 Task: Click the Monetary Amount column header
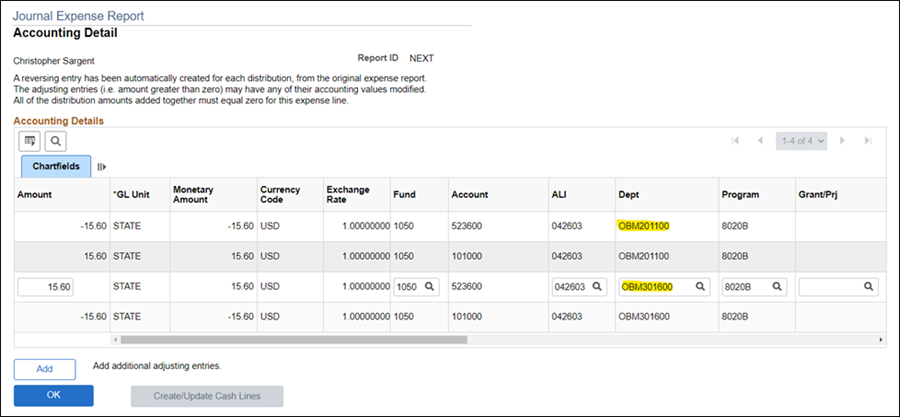point(193,194)
